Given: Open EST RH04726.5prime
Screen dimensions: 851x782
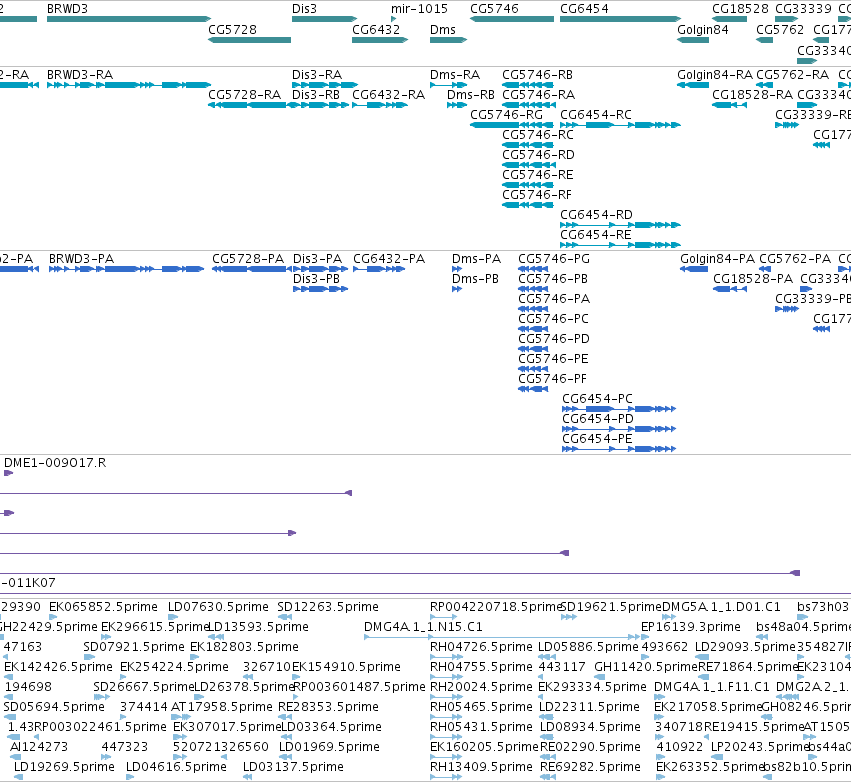Looking at the screenshot, I should [x=446, y=657].
